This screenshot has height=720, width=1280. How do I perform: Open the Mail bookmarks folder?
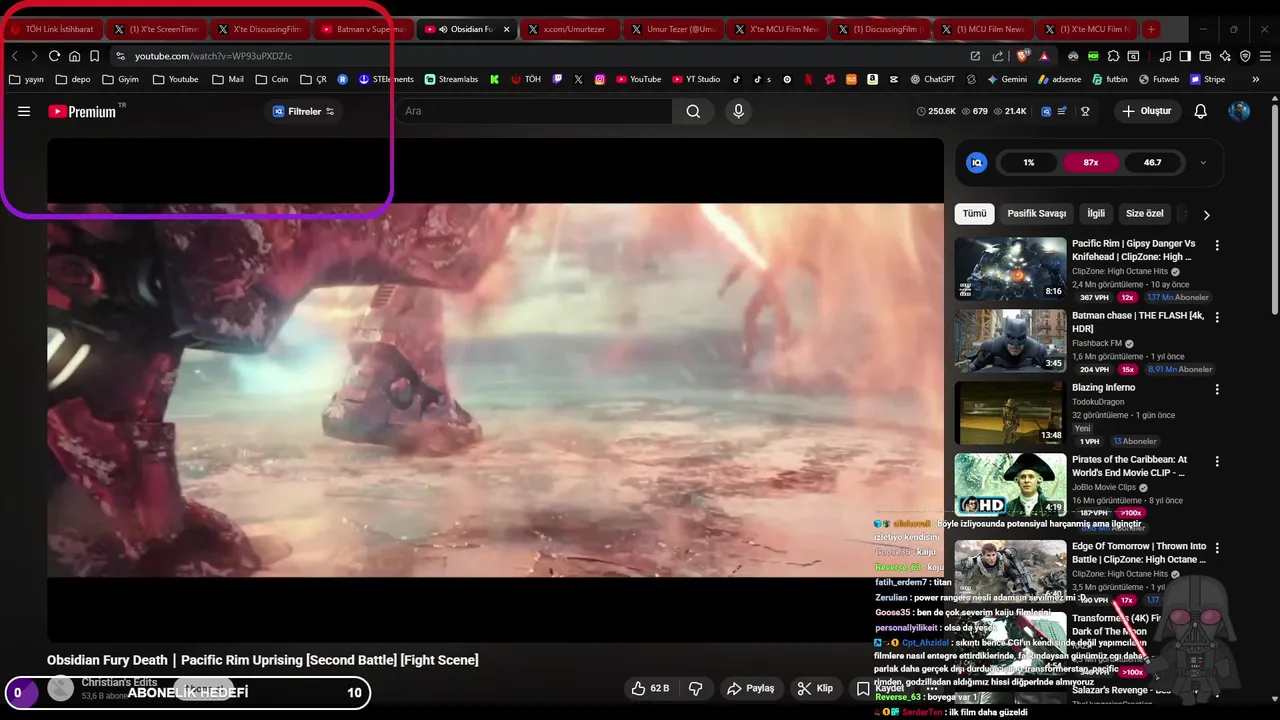228,79
